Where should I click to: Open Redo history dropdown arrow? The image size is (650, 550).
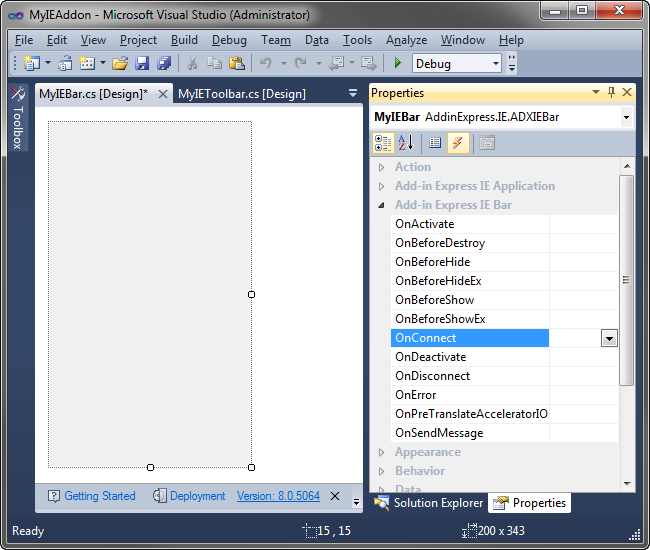(318, 63)
